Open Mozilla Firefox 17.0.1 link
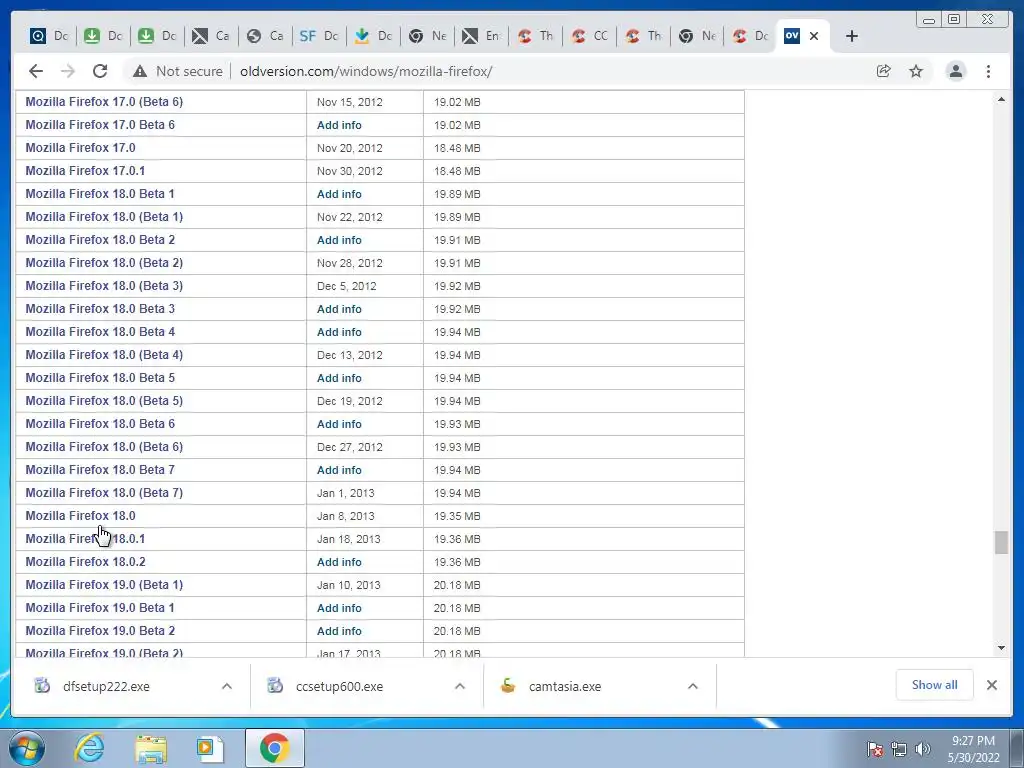Screen dimensions: 1024x768 coord(85,170)
